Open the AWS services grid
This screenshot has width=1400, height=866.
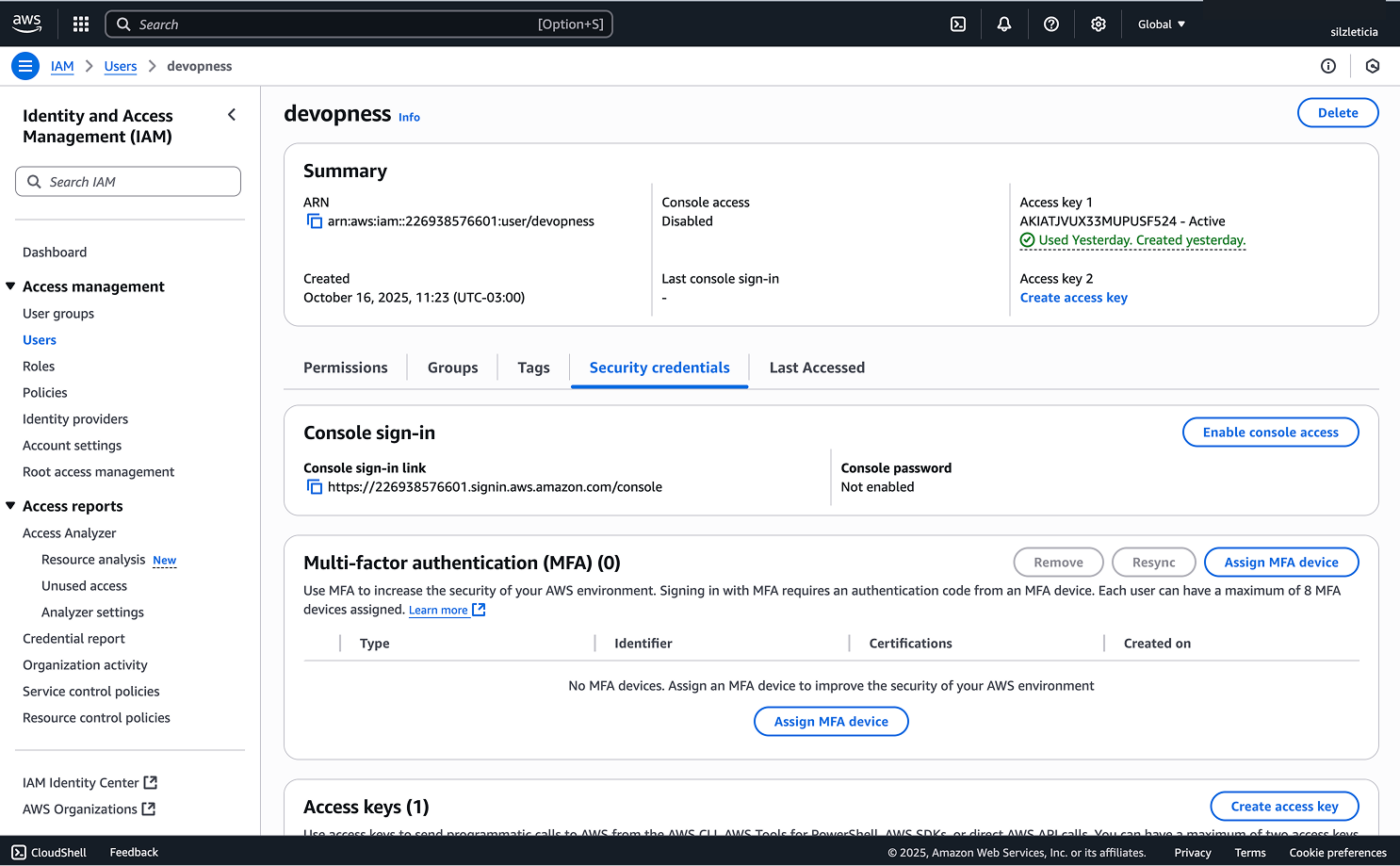coord(80,24)
